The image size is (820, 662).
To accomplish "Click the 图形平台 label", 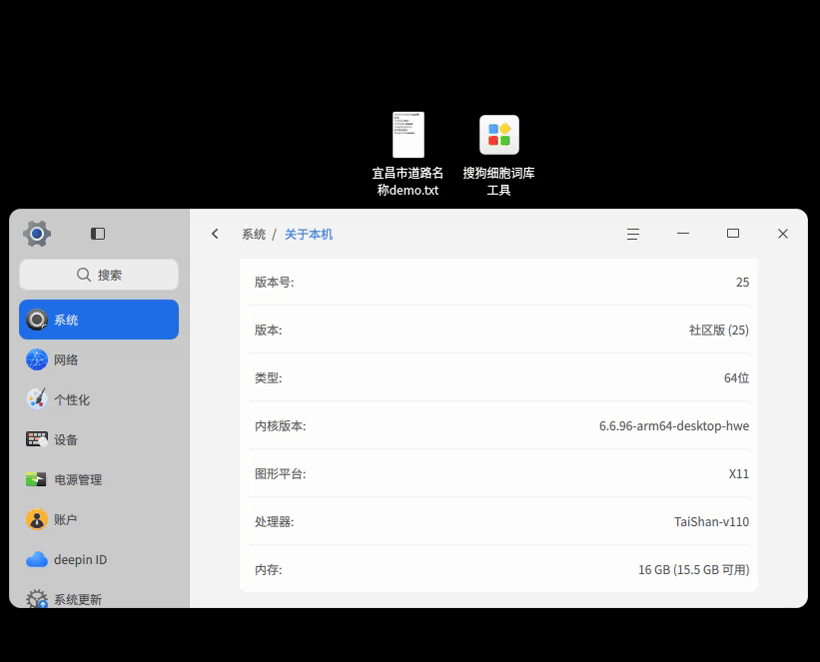I will coord(280,474).
